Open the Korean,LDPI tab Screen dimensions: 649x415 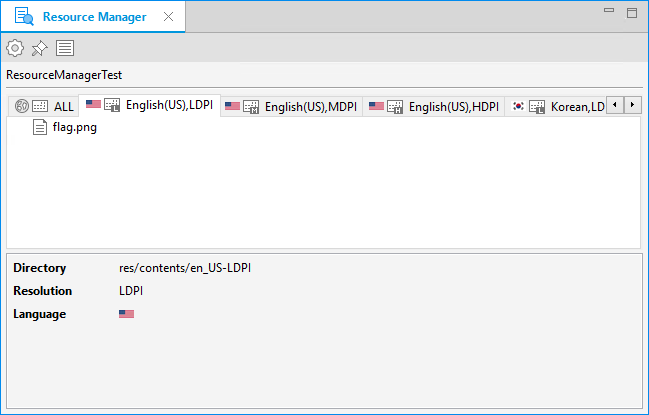tap(577, 106)
